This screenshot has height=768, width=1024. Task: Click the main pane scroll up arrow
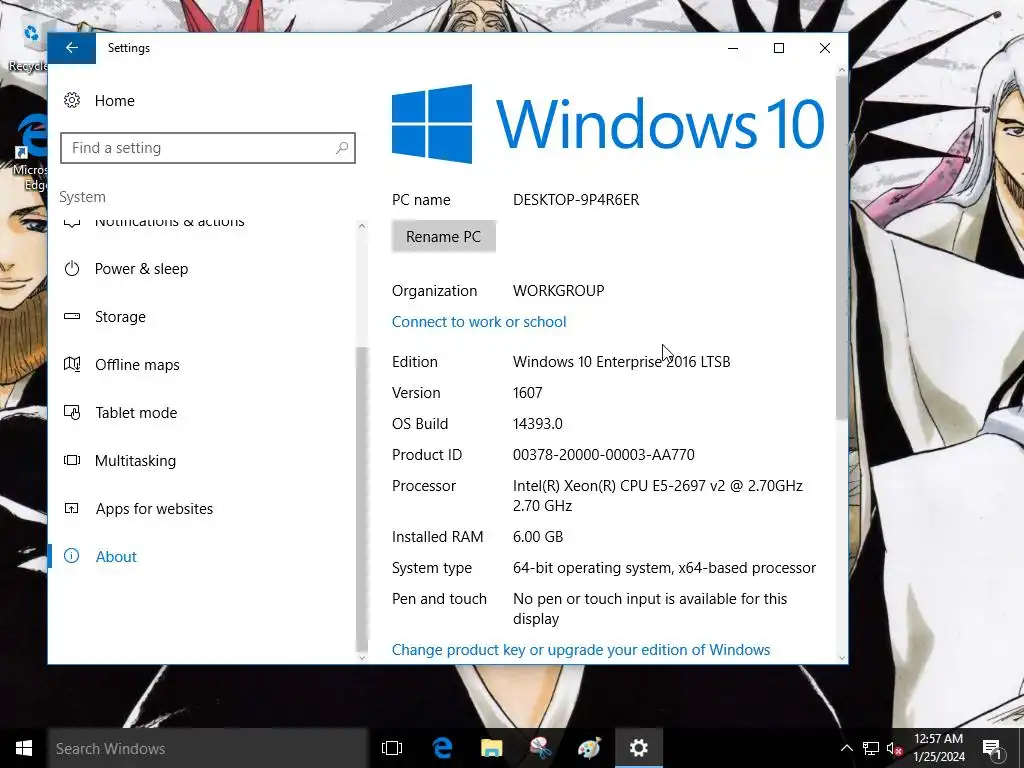click(x=841, y=70)
